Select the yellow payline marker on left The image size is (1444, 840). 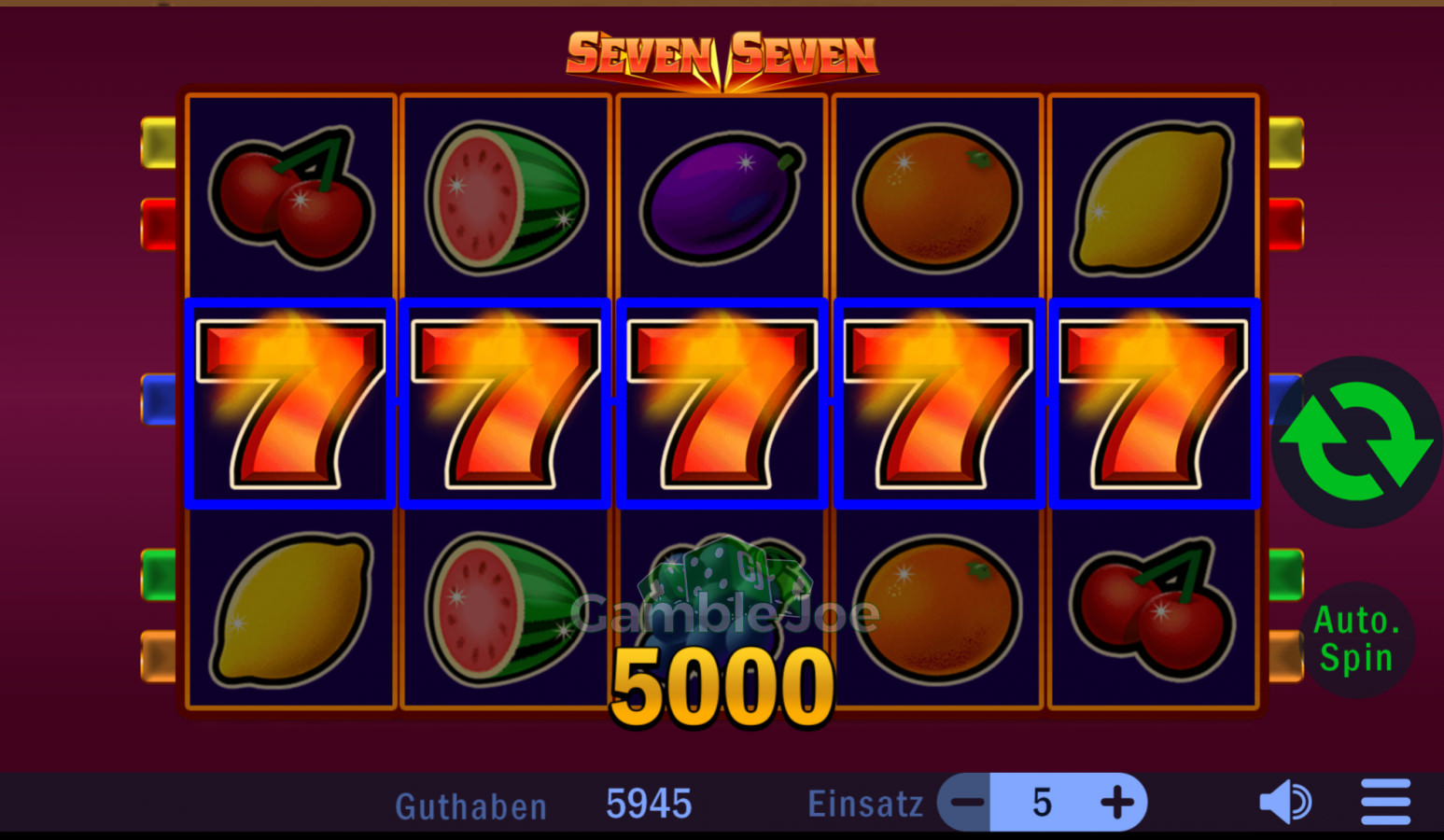point(159,143)
